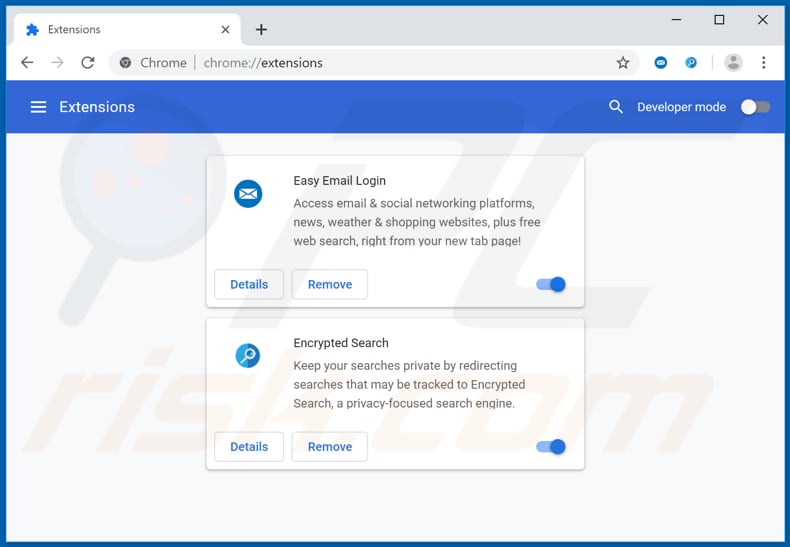Open Chrome's three-dot menu

click(764, 62)
